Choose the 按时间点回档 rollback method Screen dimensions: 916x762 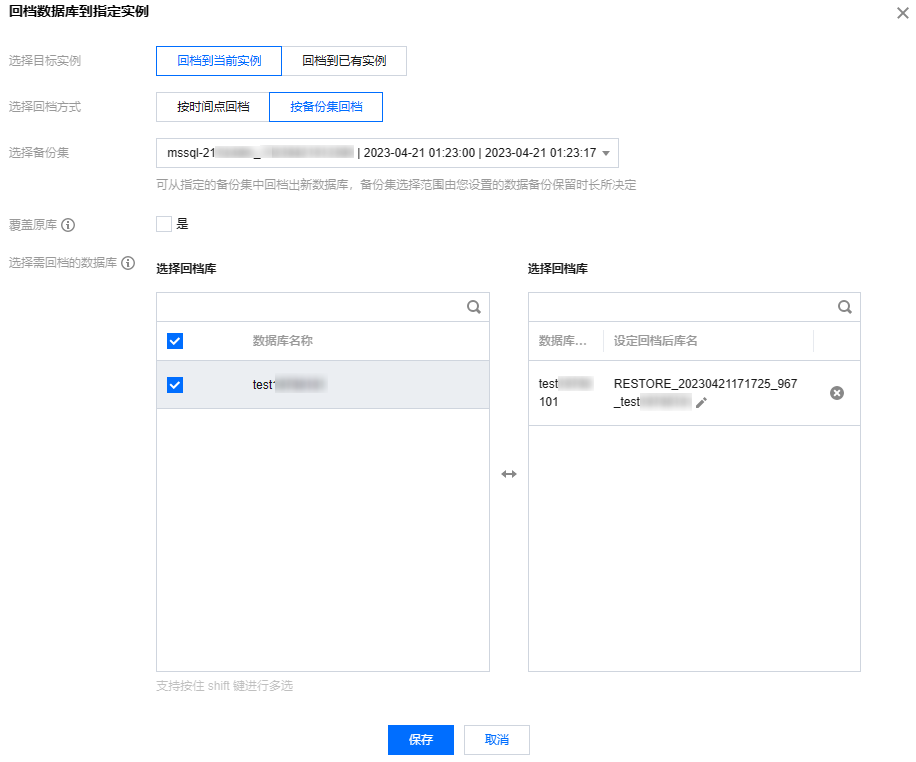(x=213, y=107)
